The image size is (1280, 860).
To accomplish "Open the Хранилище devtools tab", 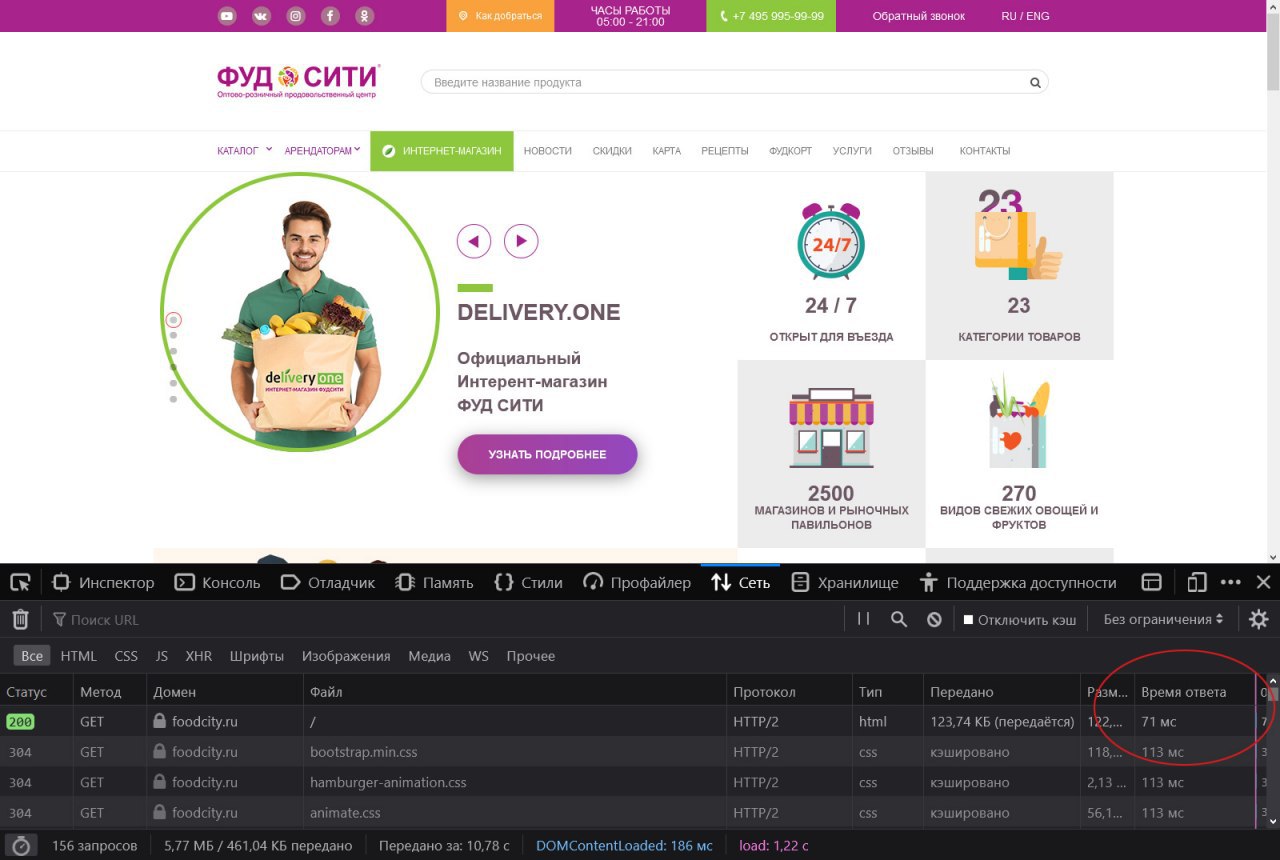I will 844,582.
